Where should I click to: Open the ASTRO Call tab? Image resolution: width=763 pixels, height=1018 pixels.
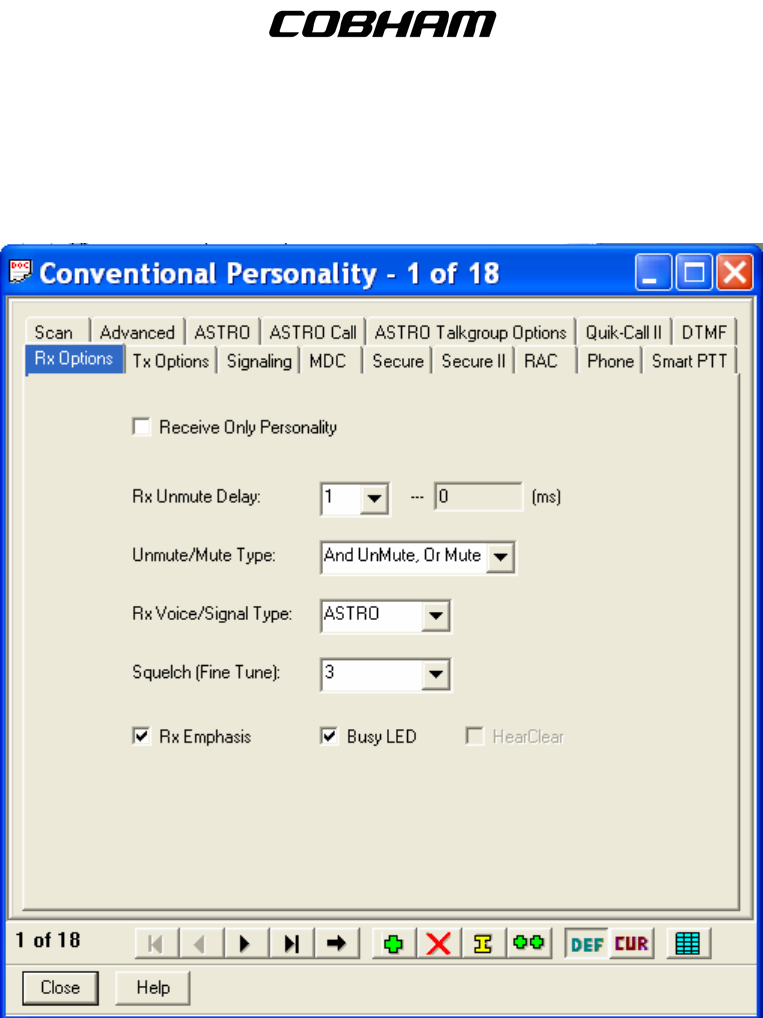click(313, 332)
